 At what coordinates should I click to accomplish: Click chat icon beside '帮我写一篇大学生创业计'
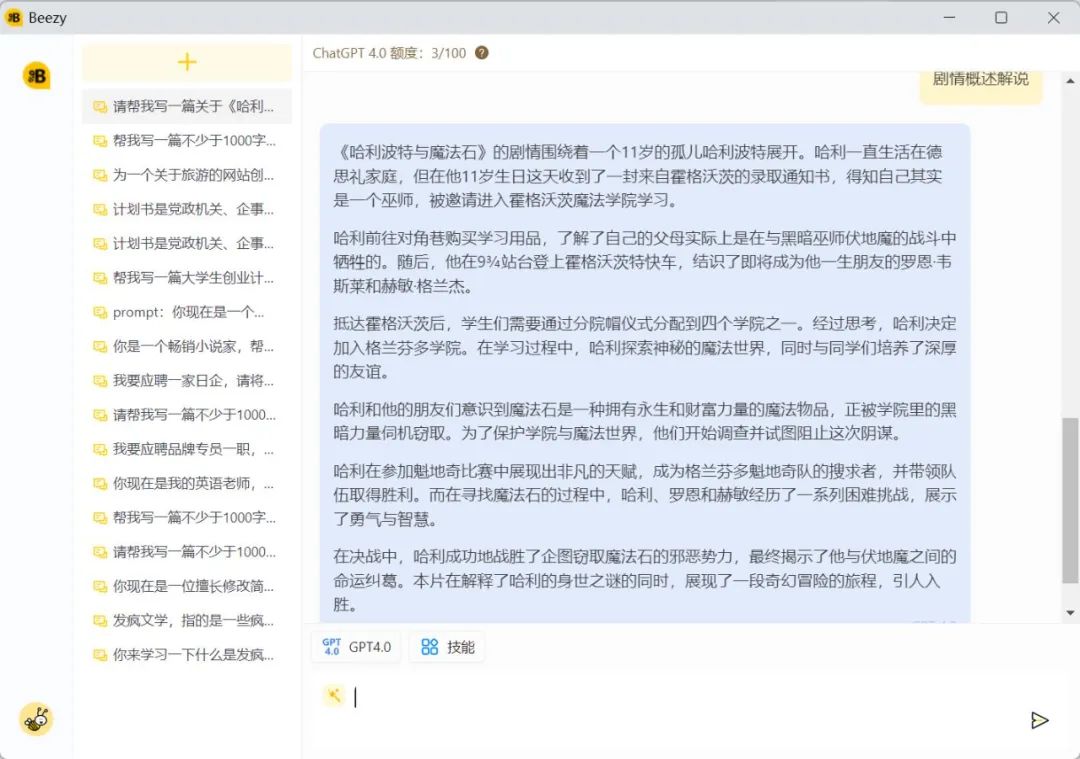[100, 278]
